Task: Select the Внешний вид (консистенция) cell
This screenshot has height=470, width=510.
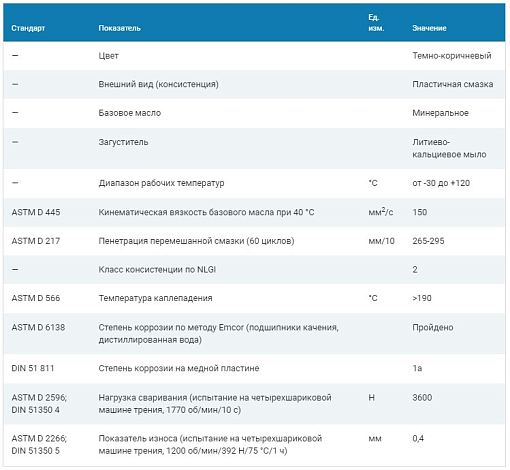Action: (158, 84)
